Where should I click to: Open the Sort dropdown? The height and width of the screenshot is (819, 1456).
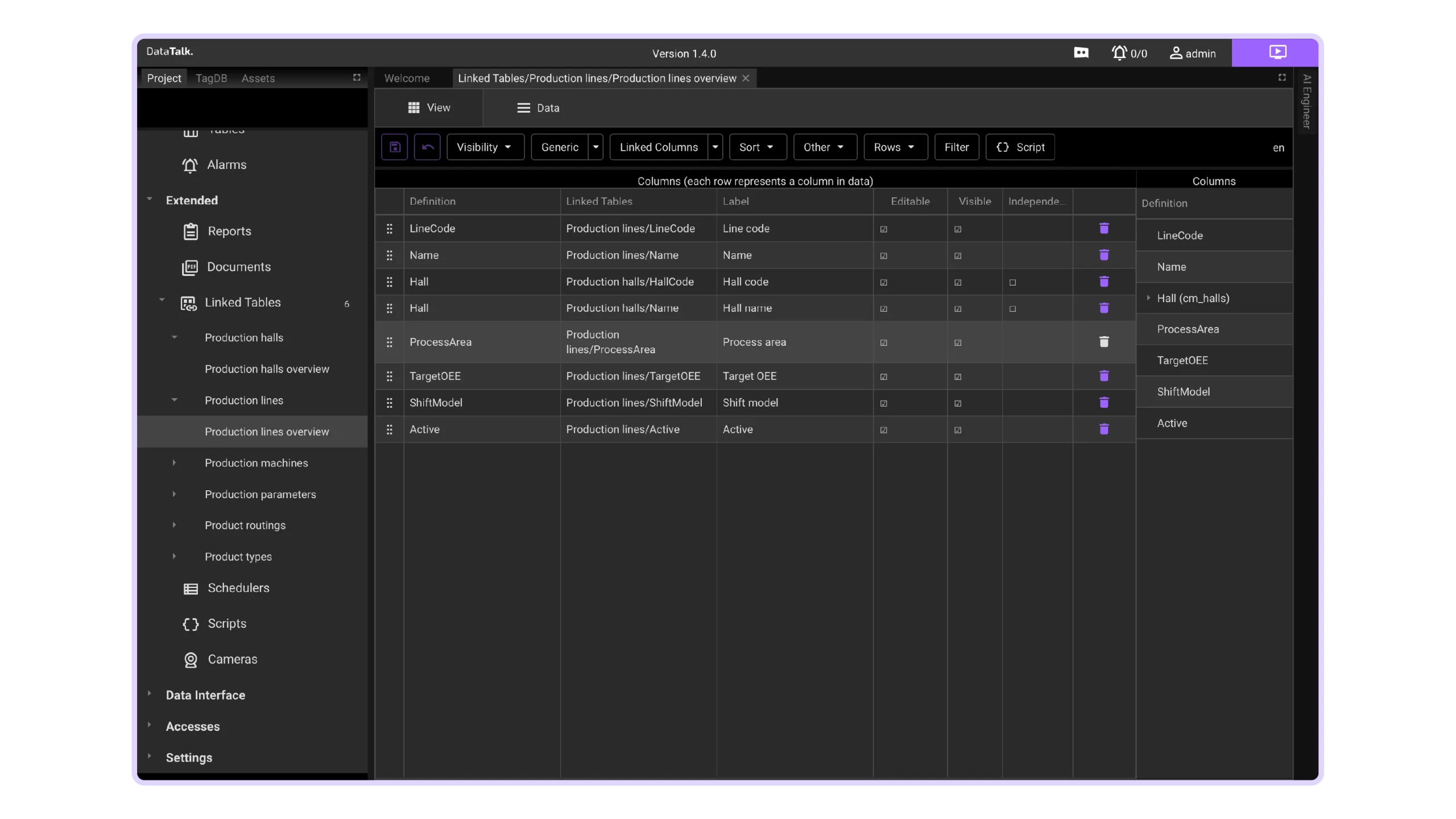coord(758,147)
